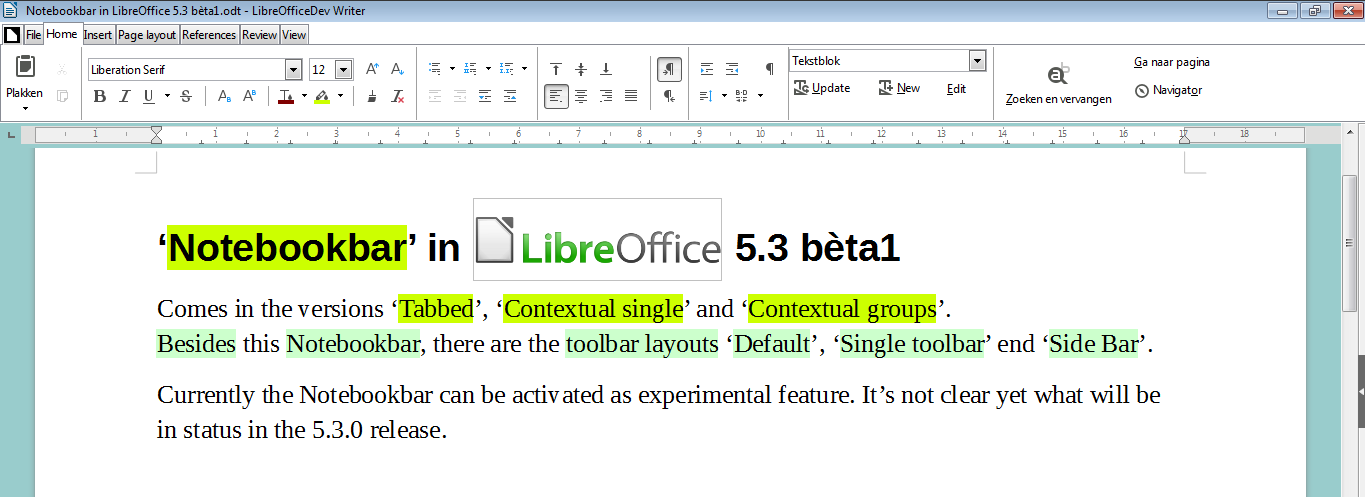
Task: Click the line spacing icon
Action: point(707,96)
